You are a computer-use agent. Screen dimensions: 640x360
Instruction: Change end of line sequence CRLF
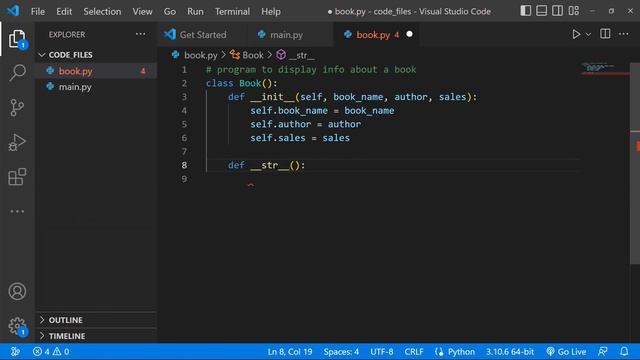click(x=414, y=351)
